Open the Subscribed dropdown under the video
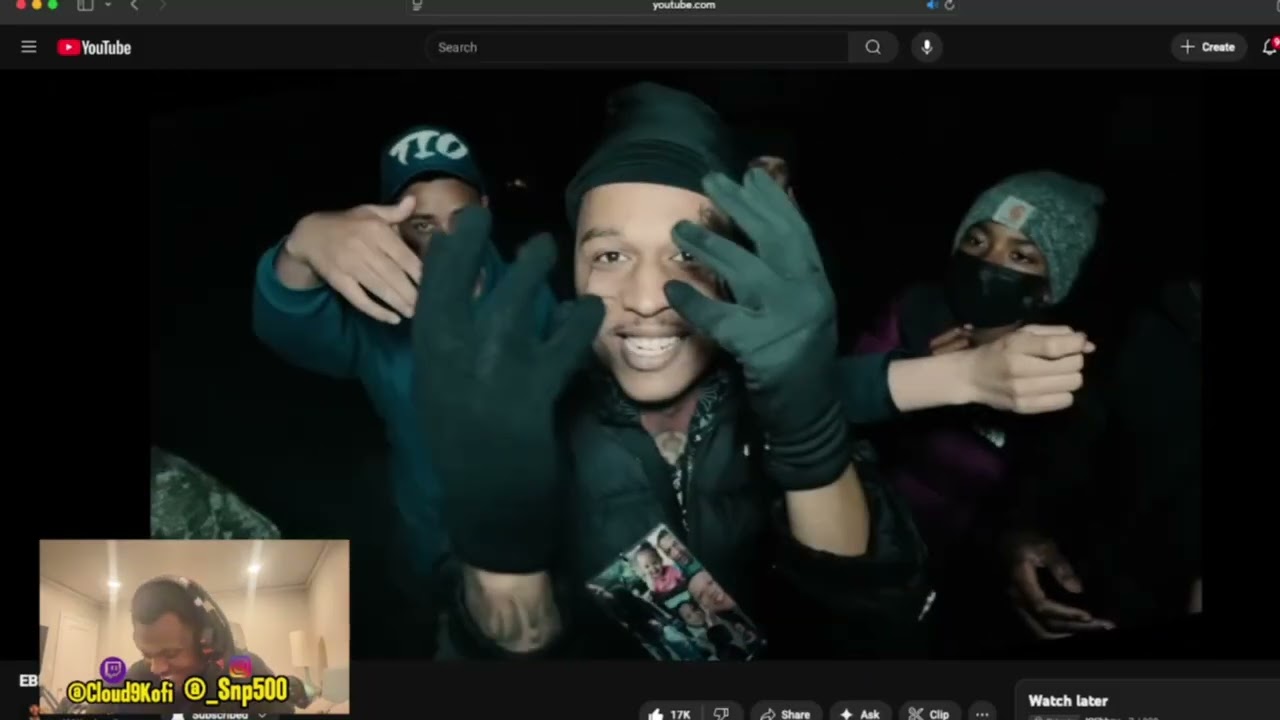The height and width of the screenshot is (720, 1280). [220, 715]
